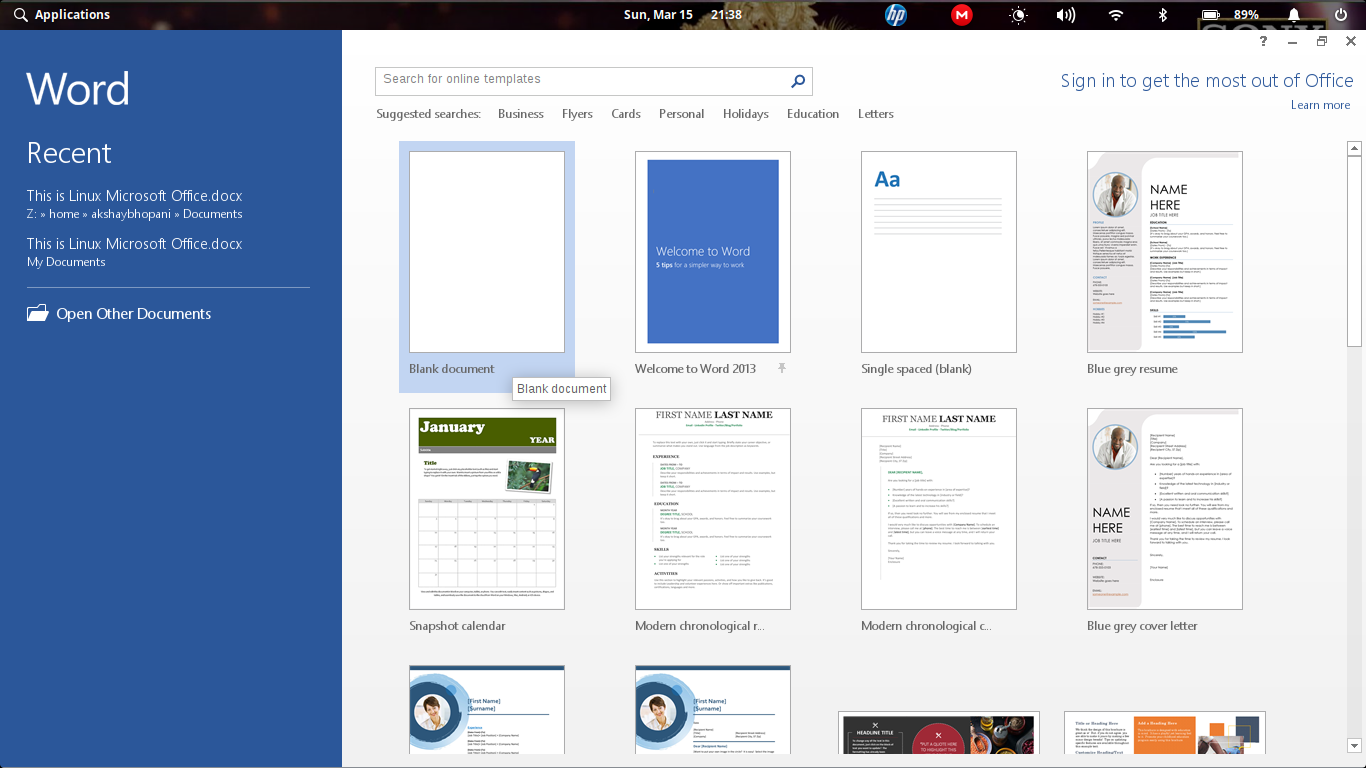Open the help question mark icon
The width and height of the screenshot is (1366, 768).
[1264, 41]
